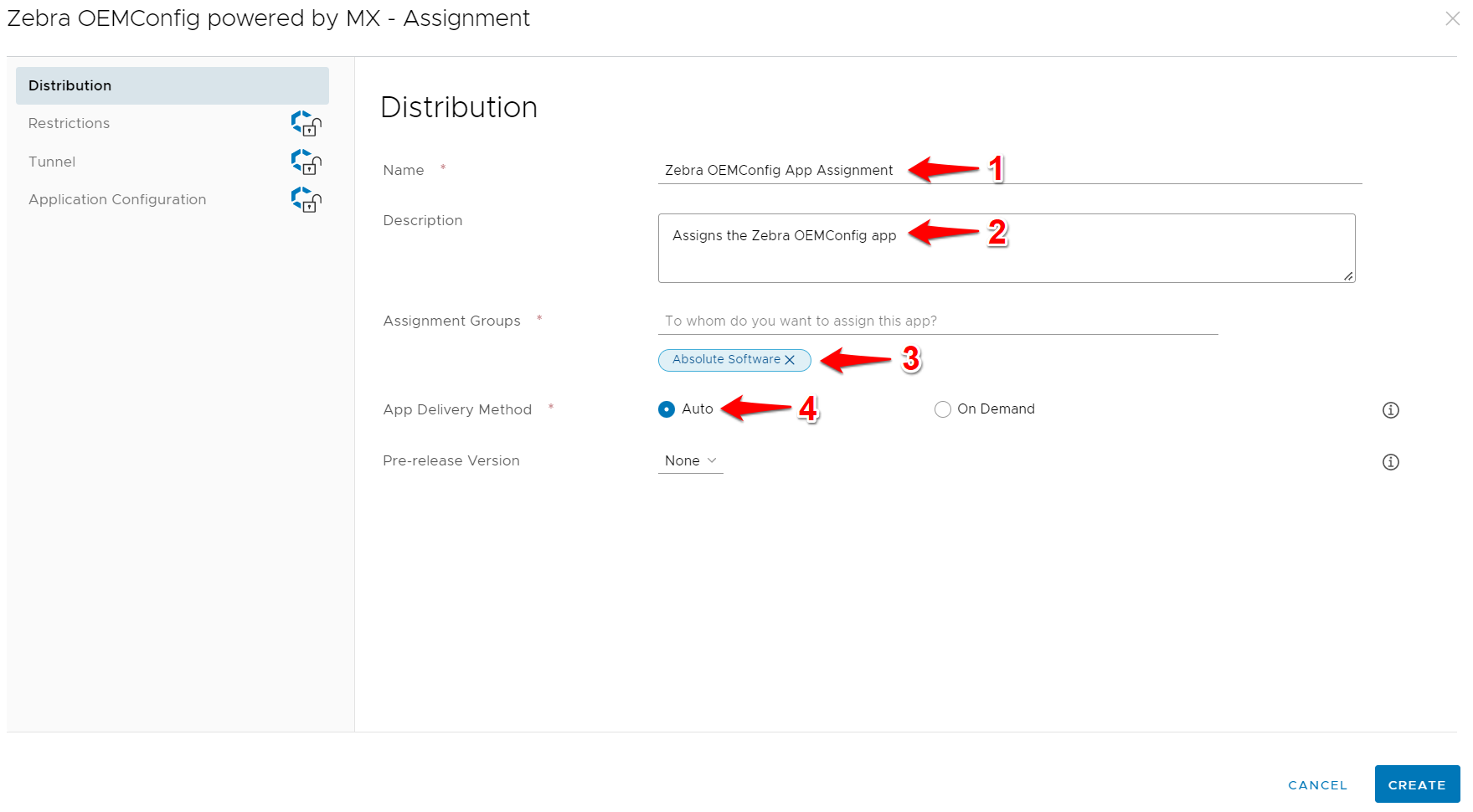Select the On Demand delivery method

pyautogui.click(x=943, y=409)
